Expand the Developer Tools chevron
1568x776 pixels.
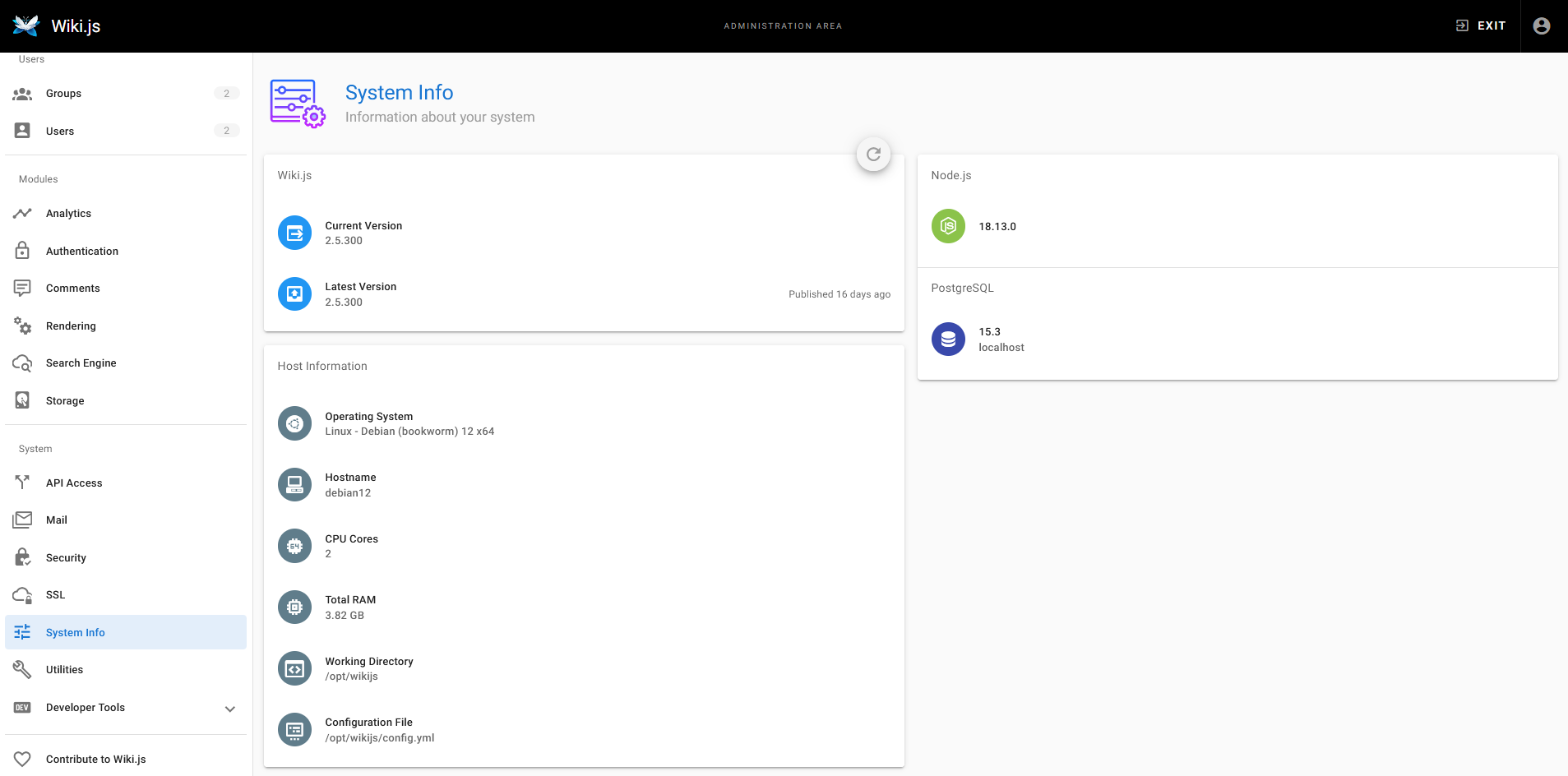pos(230,708)
